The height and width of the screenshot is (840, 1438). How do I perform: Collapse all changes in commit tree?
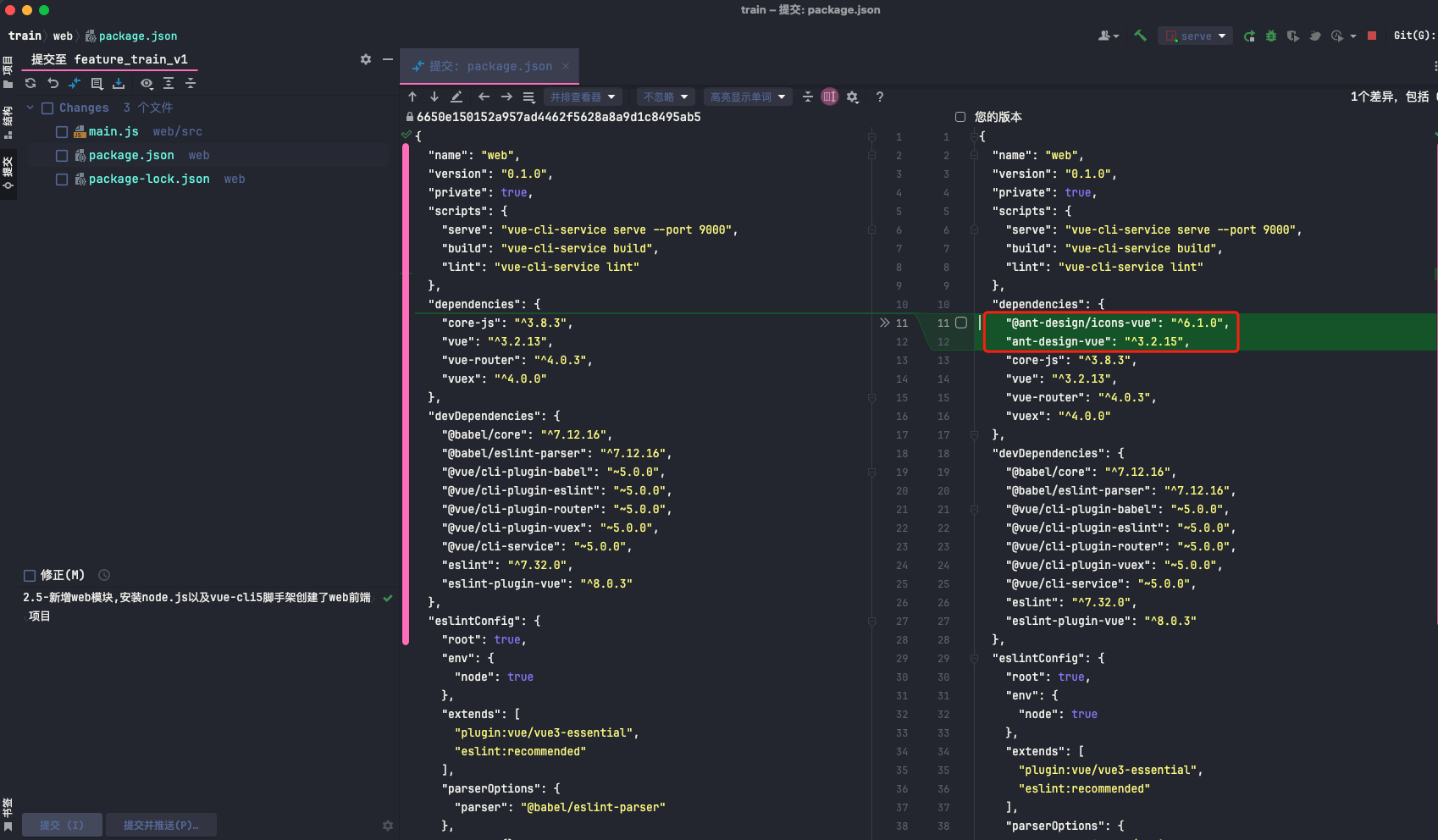191,83
